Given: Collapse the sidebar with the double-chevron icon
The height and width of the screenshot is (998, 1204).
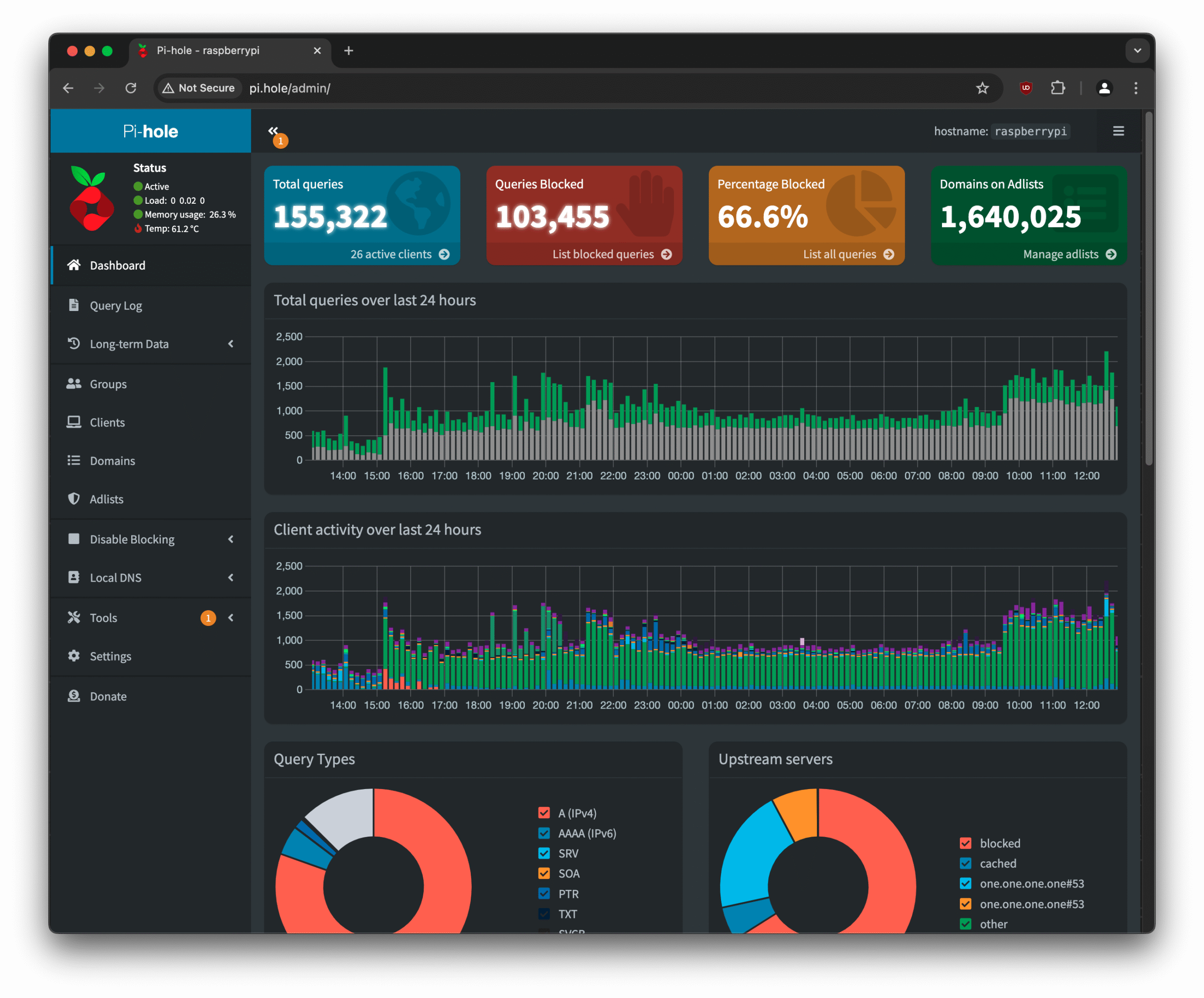Looking at the screenshot, I should (274, 130).
